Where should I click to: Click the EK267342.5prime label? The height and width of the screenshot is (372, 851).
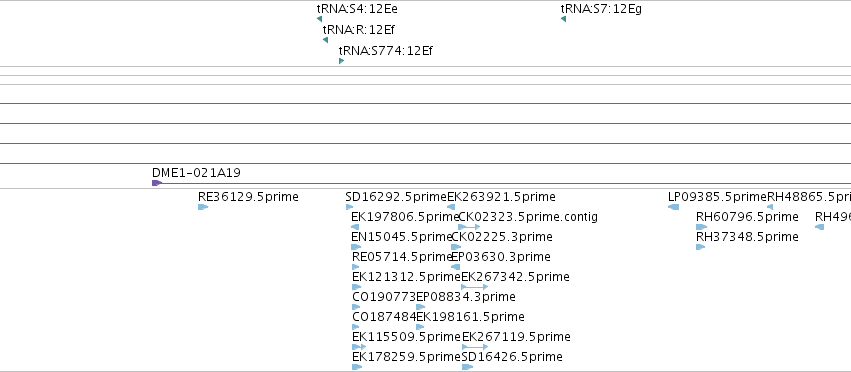pyautogui.click(x=516, y=276)
